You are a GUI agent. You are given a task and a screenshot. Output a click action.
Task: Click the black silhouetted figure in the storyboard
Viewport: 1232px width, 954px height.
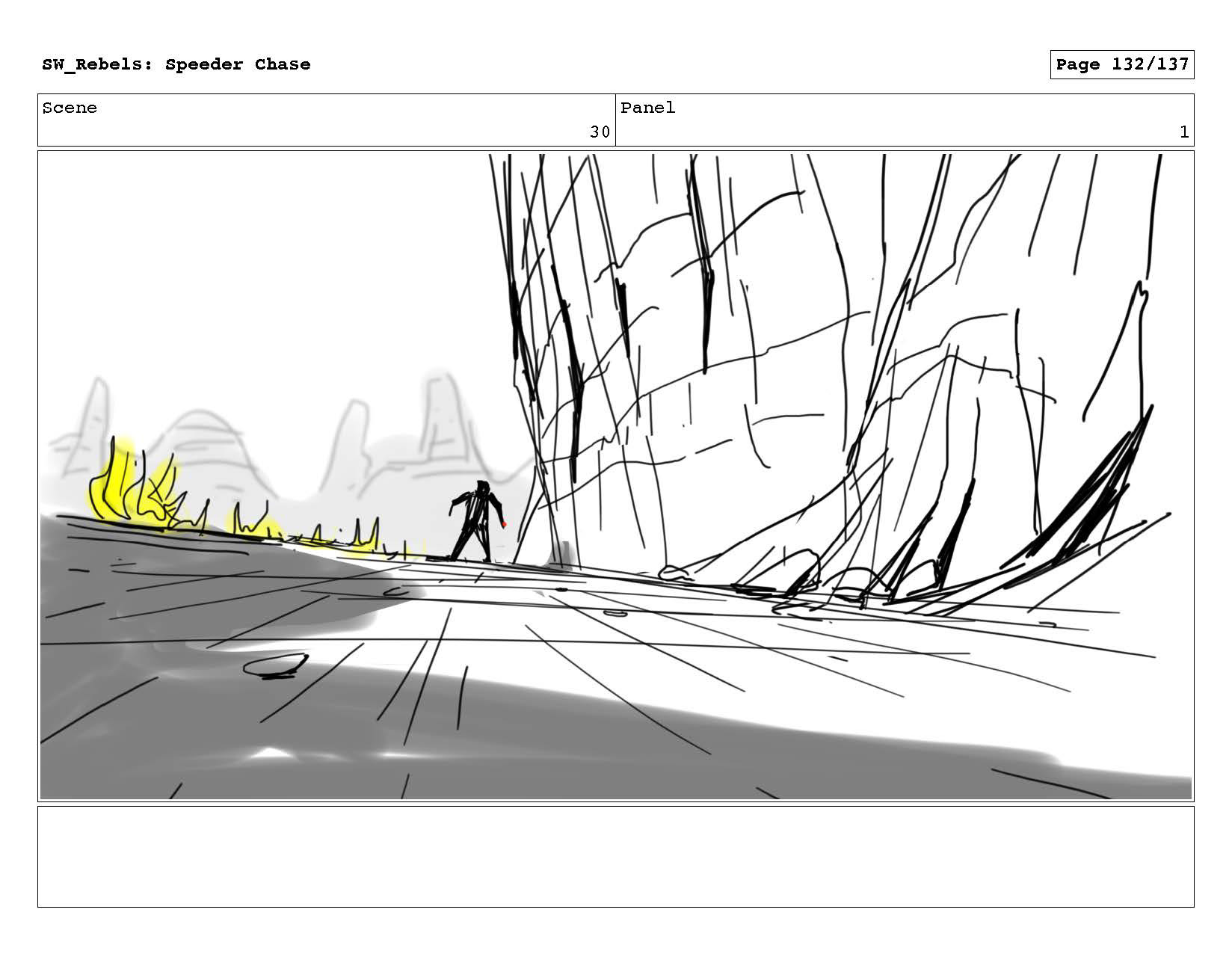coord(477,521)
